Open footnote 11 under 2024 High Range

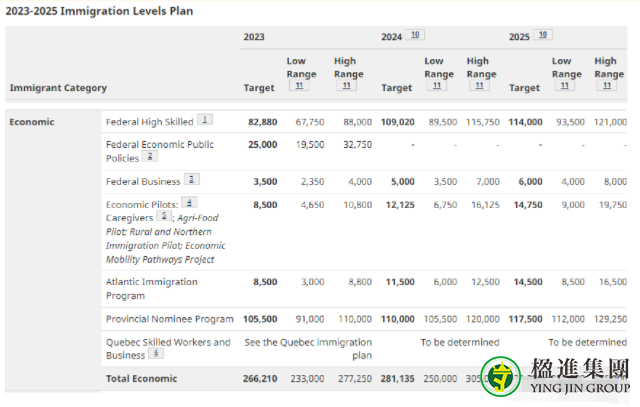click(480, 85)
